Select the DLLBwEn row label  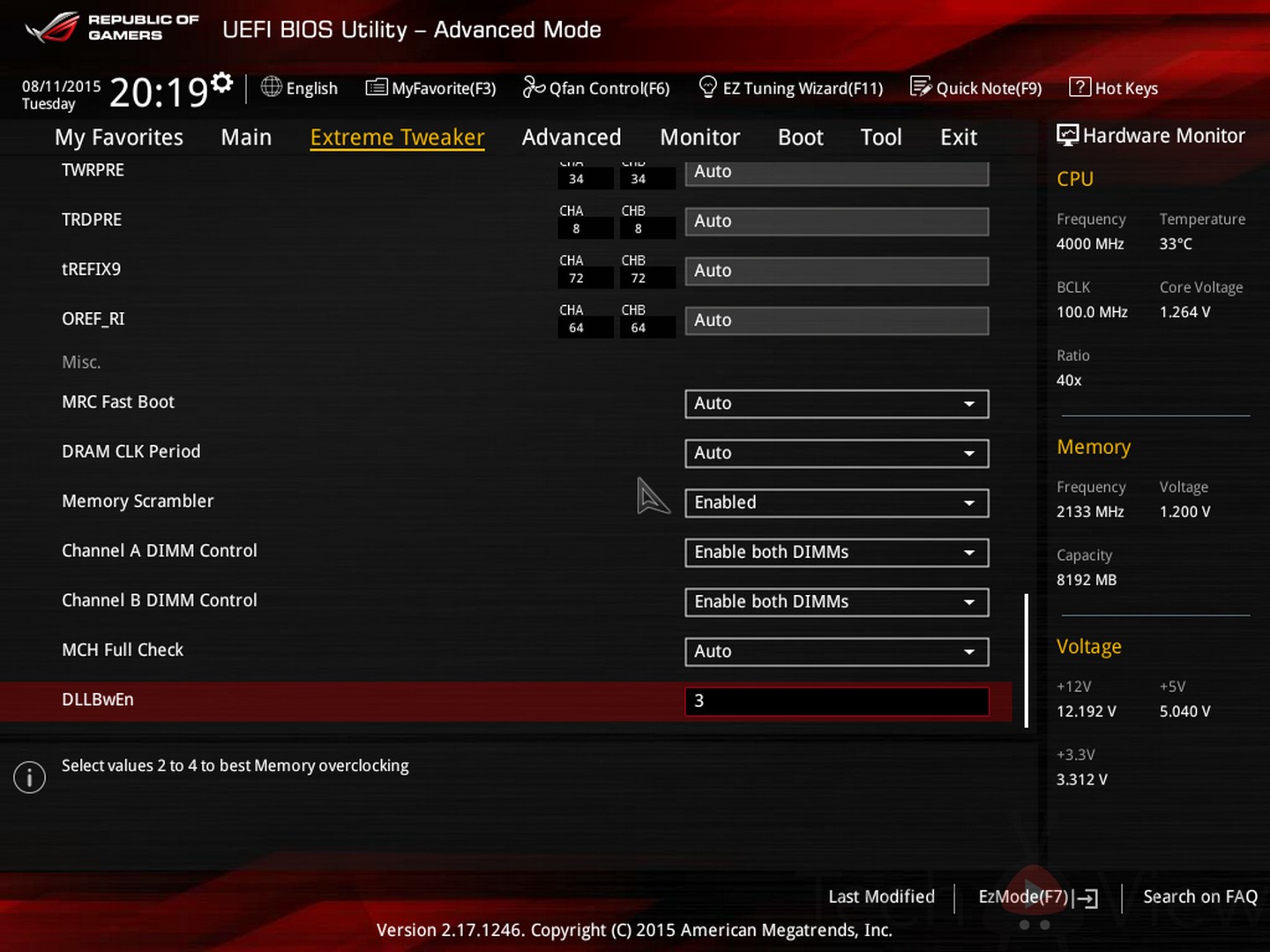click(x=98, y=700)
